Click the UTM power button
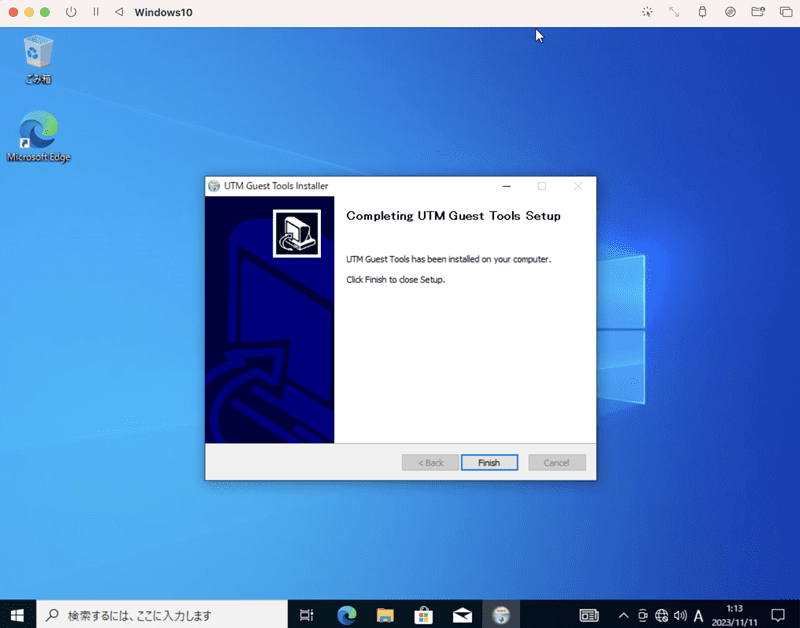This screenshot has width=800, height=628. [x=71, y=12]
